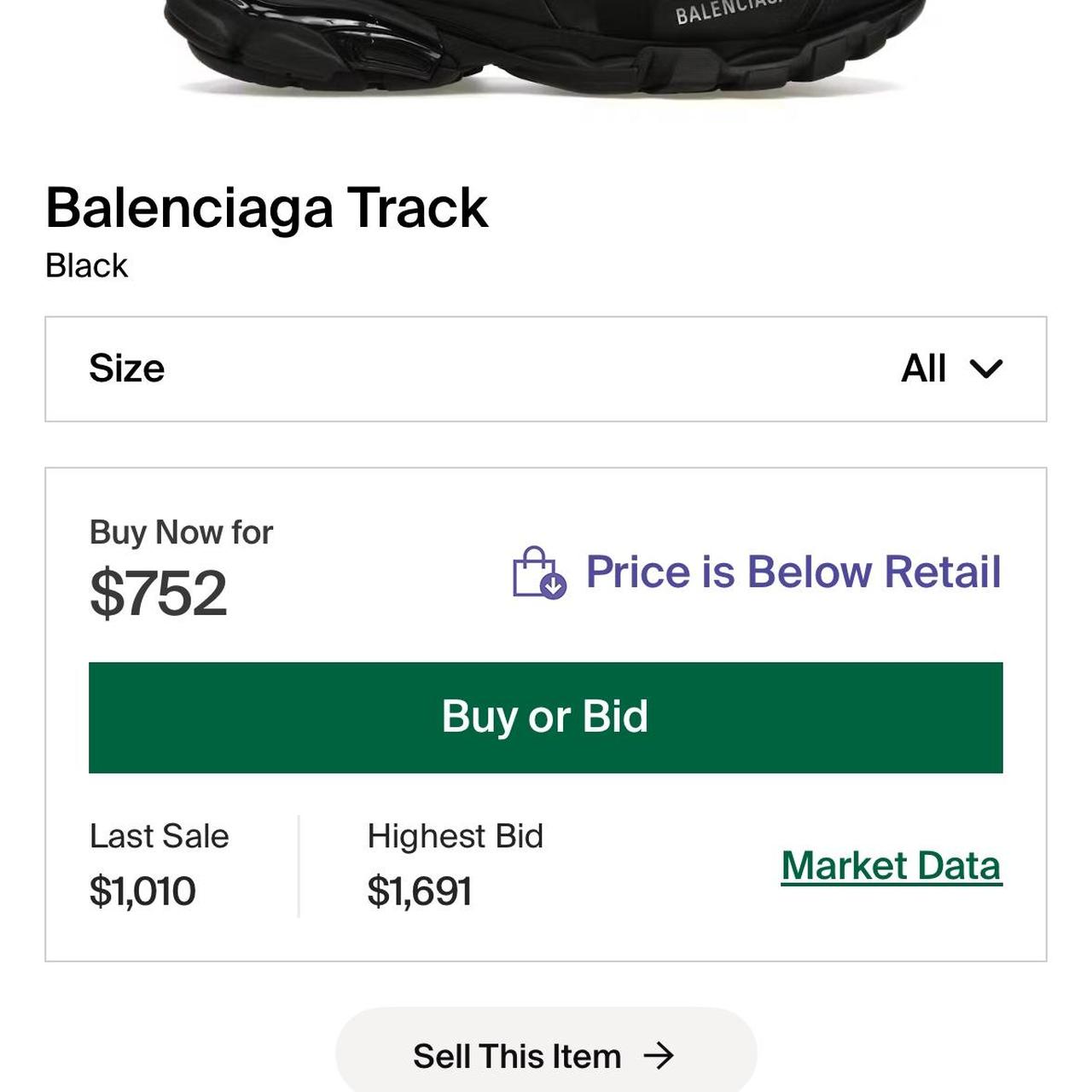Open Market Data for this sneaker
This screenshot has height=1092, width=1092.
pyautogui.click(x=892, y=865)
